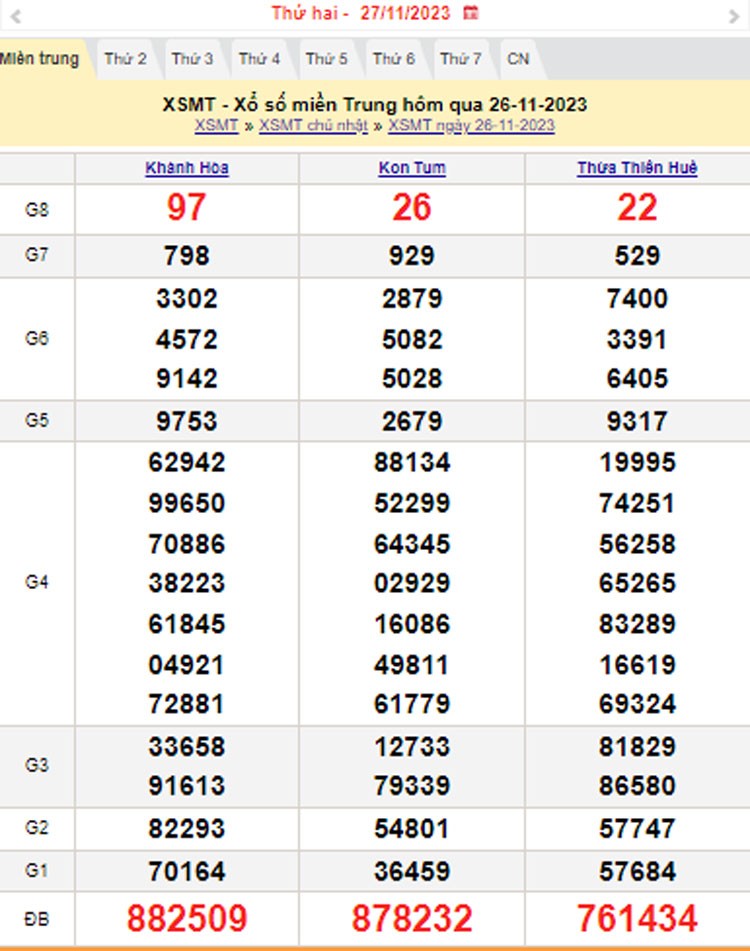Open the calendar date picker icon
750x951 pixels.
[471, 13]
